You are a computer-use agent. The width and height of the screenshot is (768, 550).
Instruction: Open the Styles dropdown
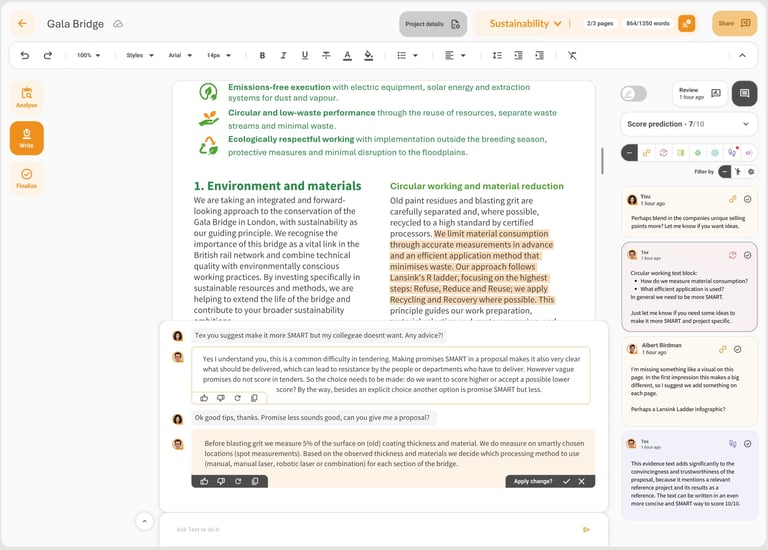point(140,55)
